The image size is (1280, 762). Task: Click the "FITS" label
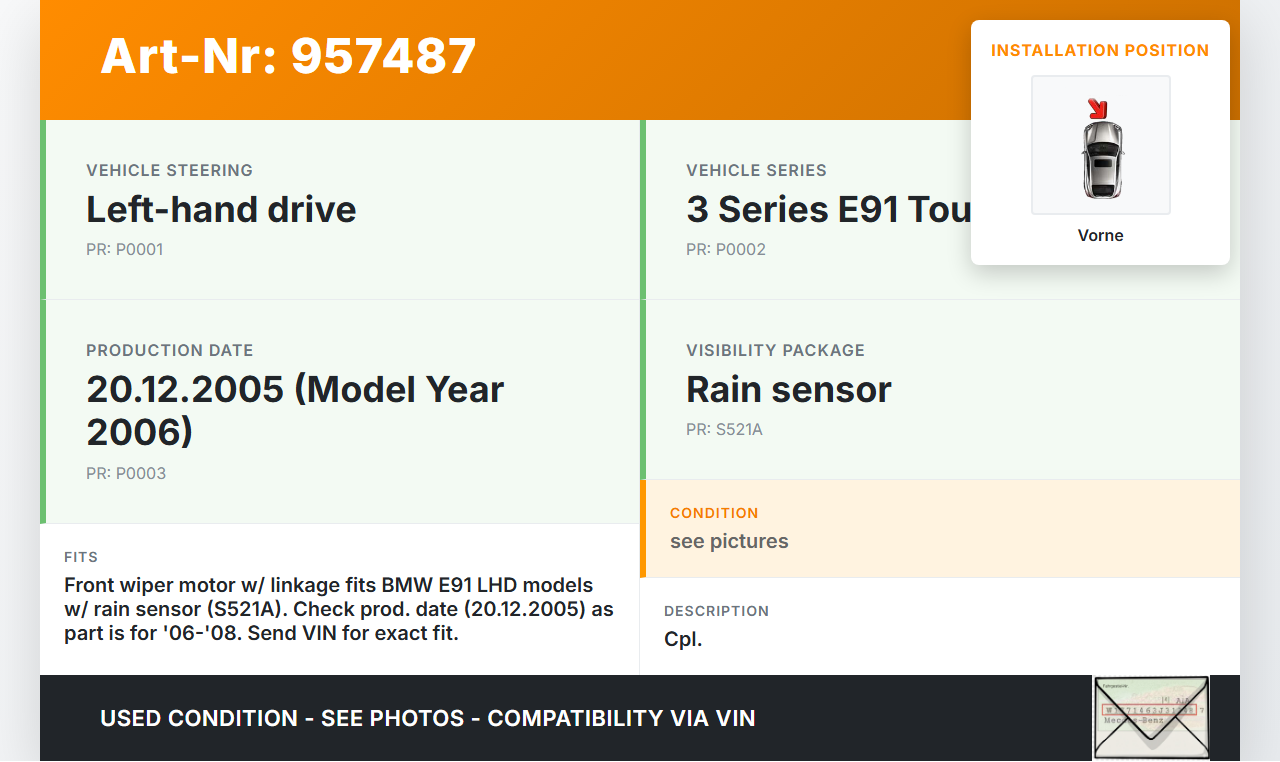coord(81,557)
